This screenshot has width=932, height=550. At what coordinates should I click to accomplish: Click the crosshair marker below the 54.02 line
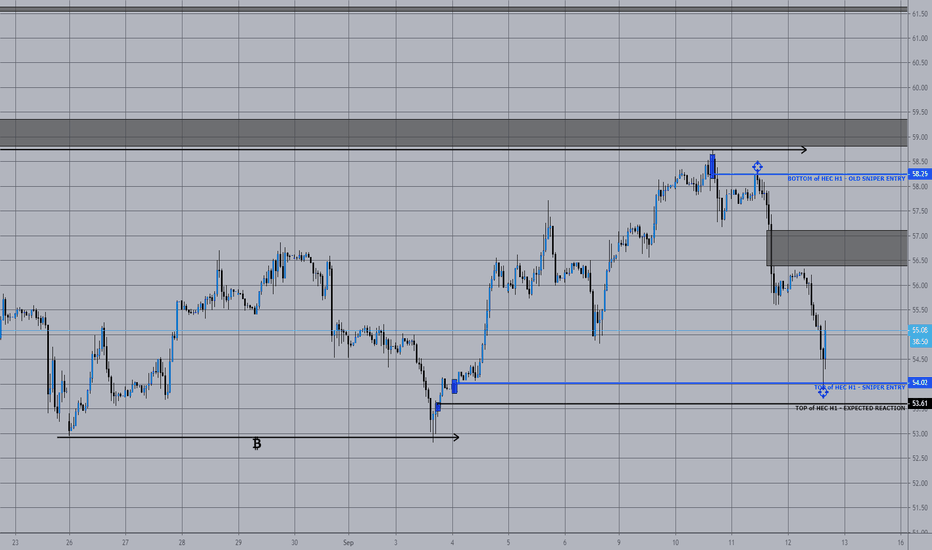tap(823, 392)
